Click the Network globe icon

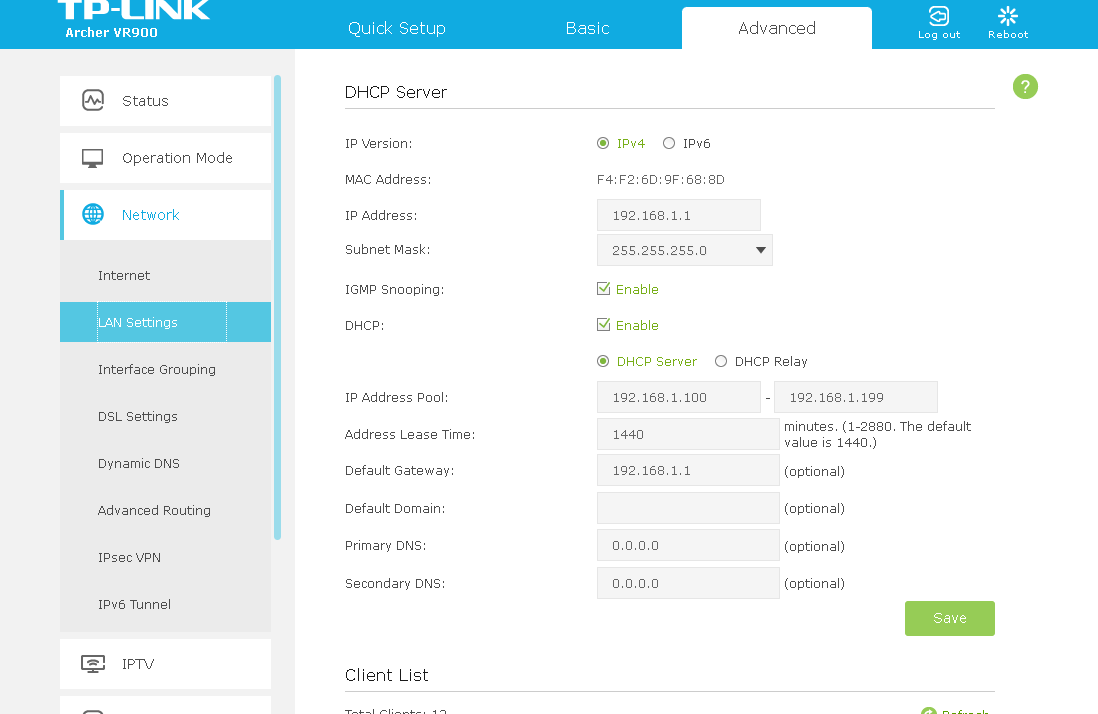click(x=93, y=214)
